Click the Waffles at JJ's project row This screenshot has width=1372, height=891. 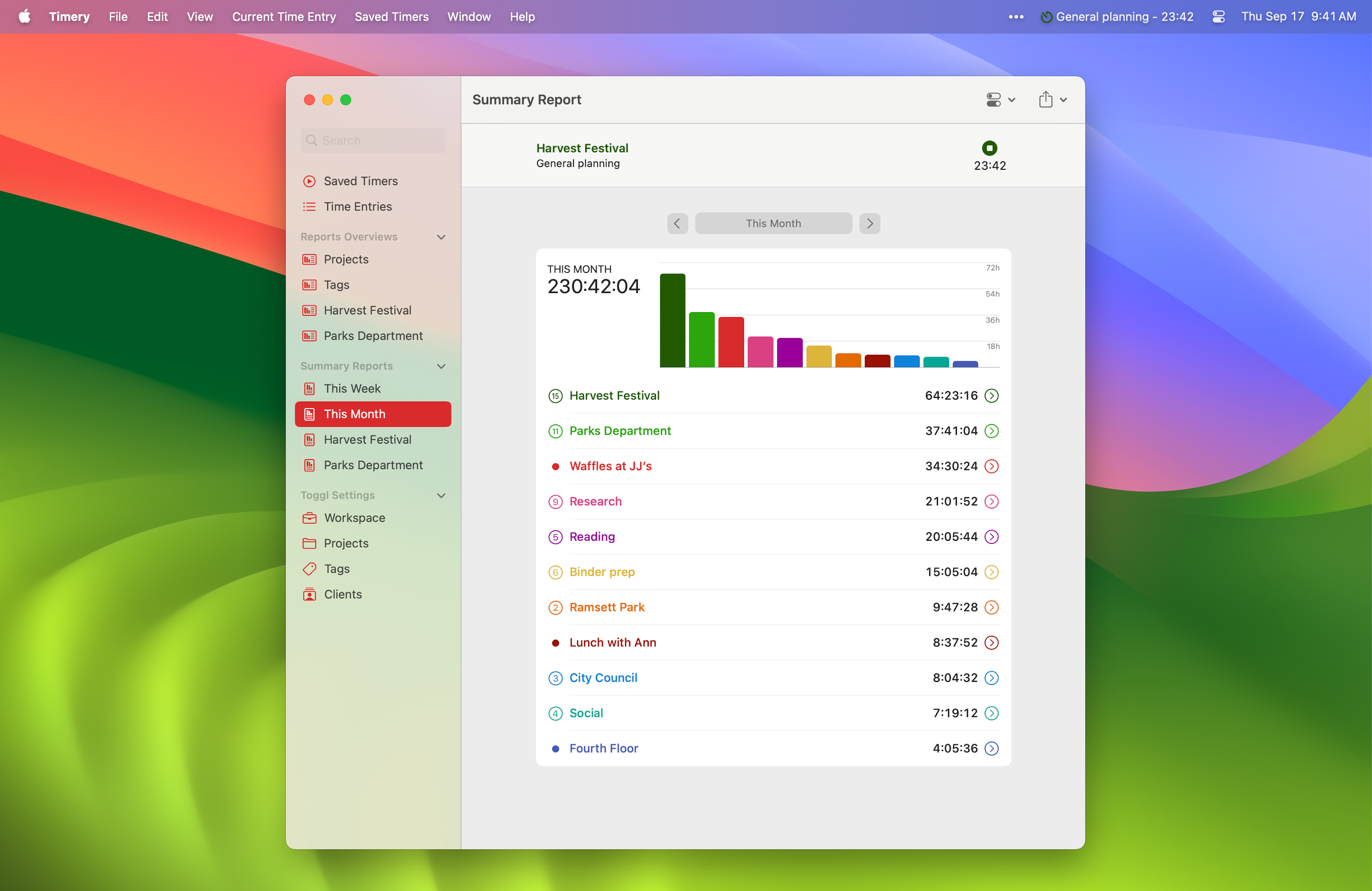(773, 465)
